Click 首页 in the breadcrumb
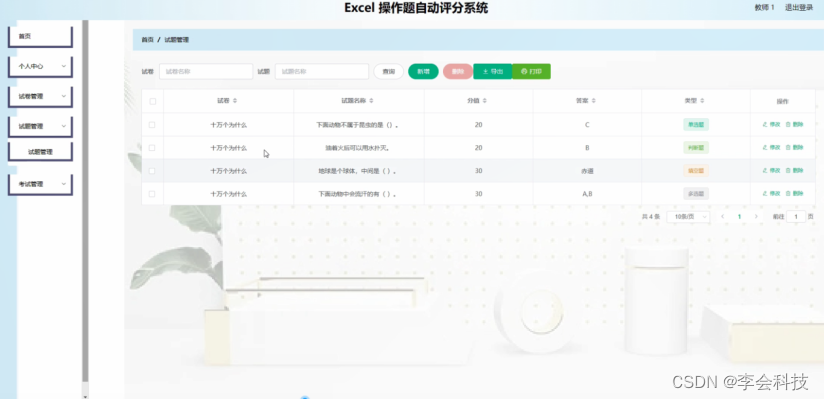 coord(147,40)
